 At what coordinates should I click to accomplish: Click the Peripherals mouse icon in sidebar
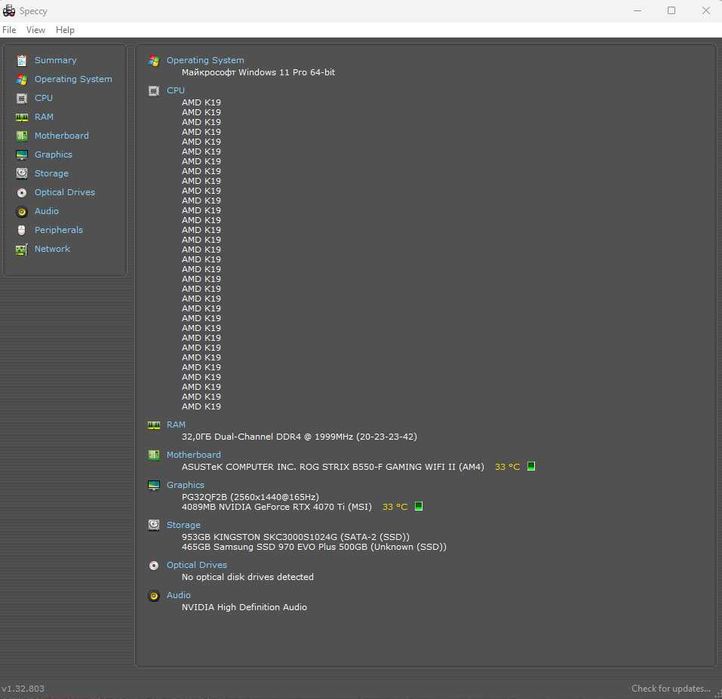22,230
